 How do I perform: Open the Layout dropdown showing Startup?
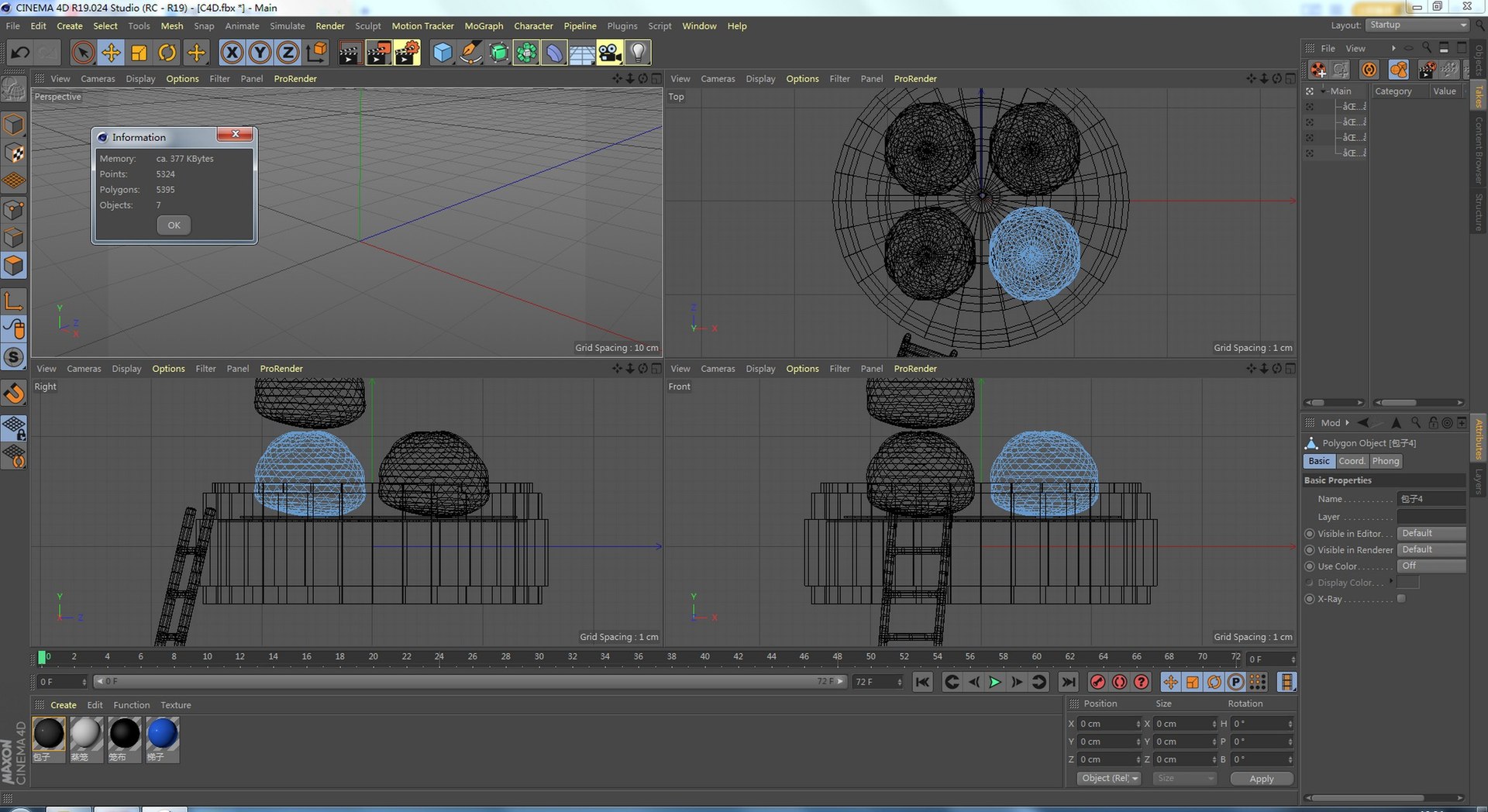1417,25
